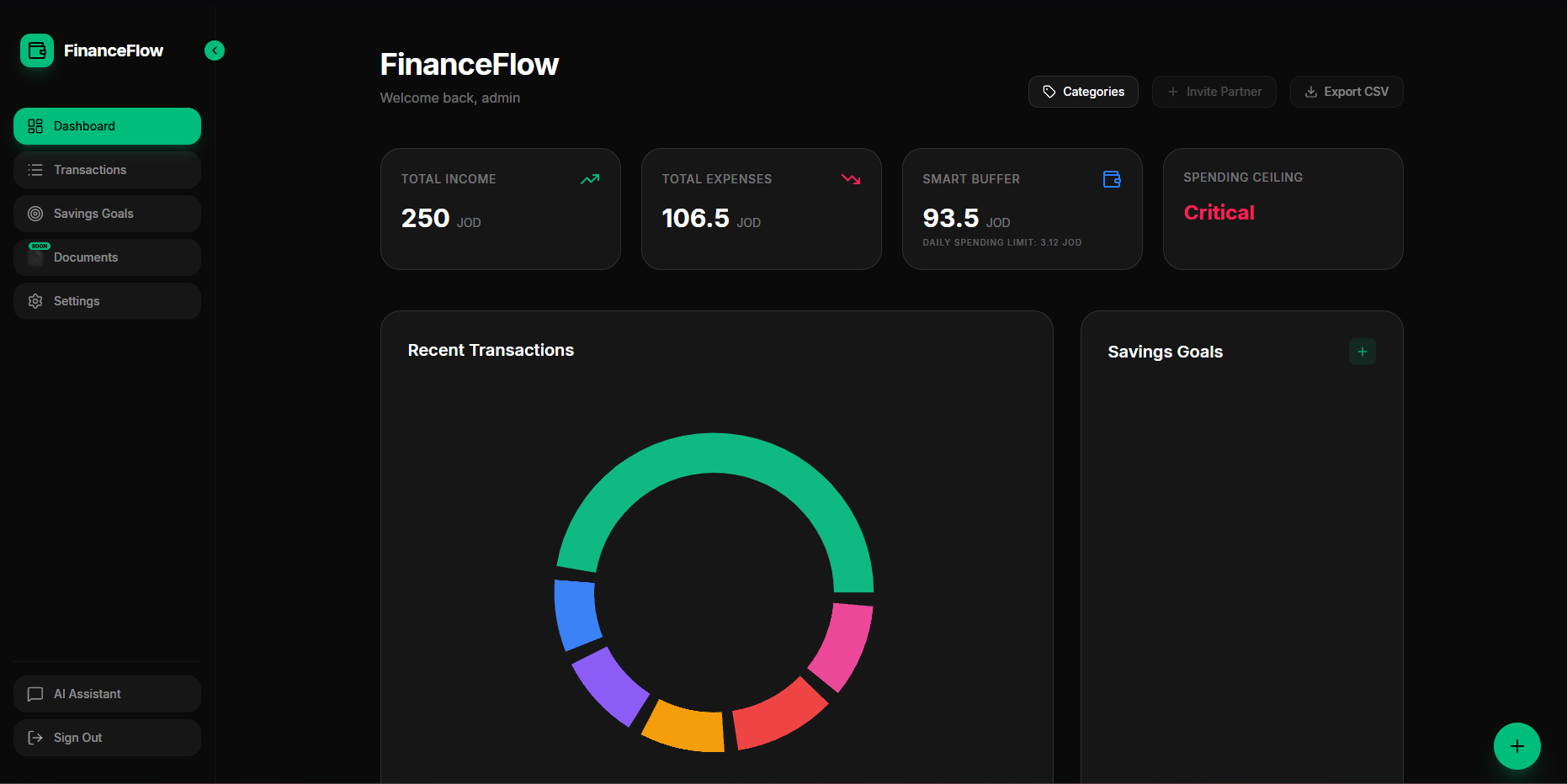Select the Dashboard grid icon
This screenshot has height=784, width=1567.
click(x=35, y=126)
